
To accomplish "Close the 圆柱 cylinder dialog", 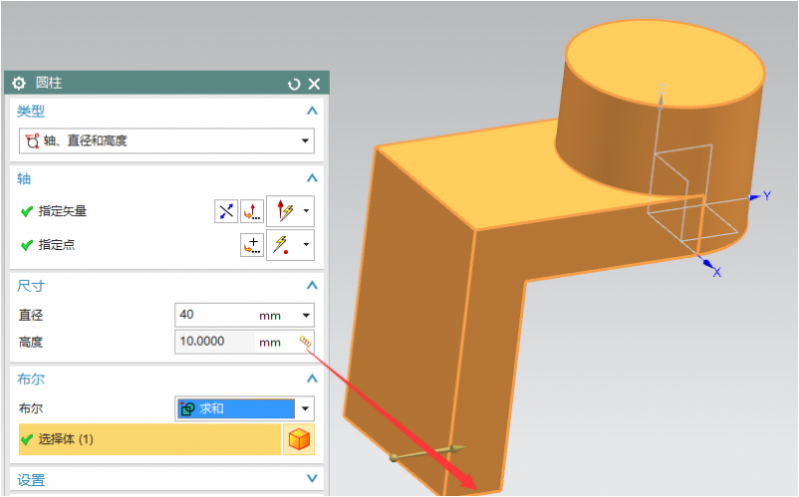I will tap(313, 84).
